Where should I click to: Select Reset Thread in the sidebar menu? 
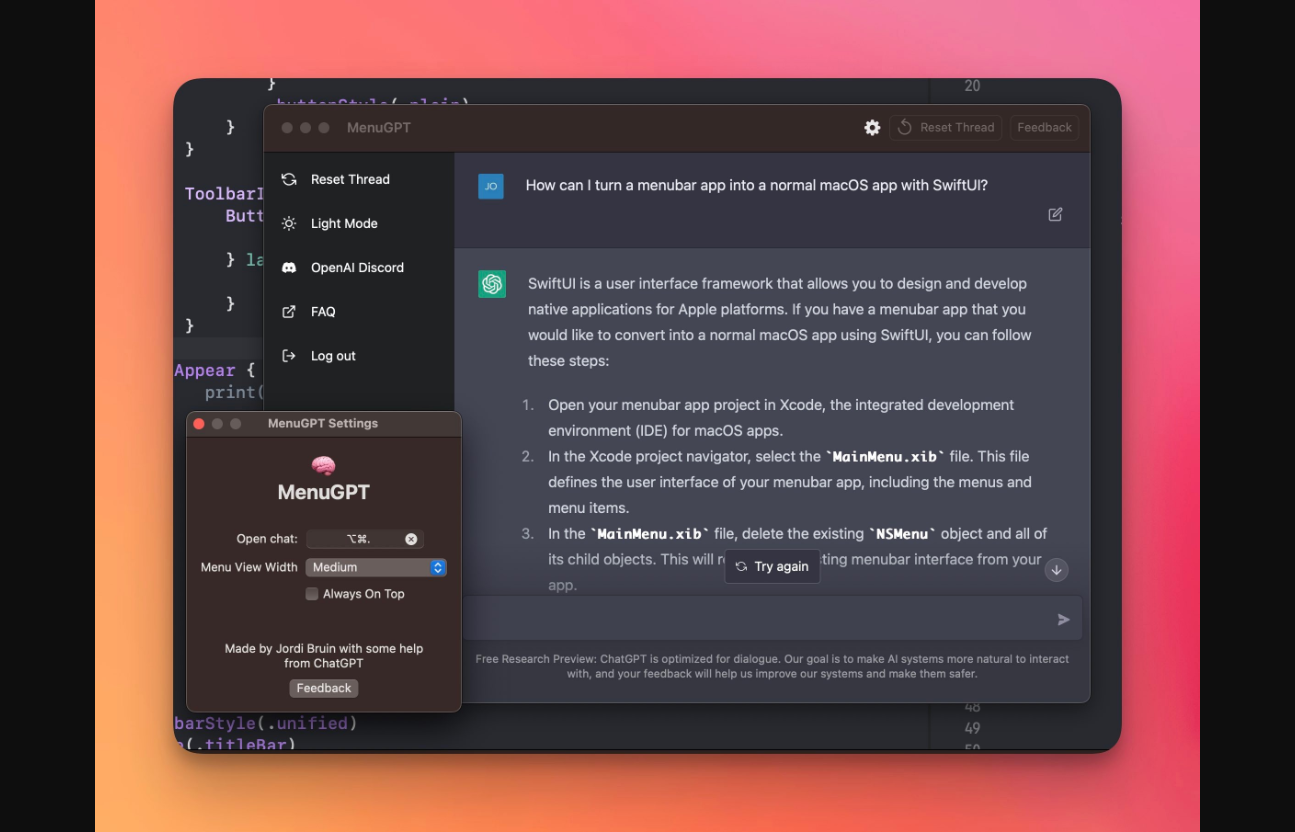click(x=350, y=180)
